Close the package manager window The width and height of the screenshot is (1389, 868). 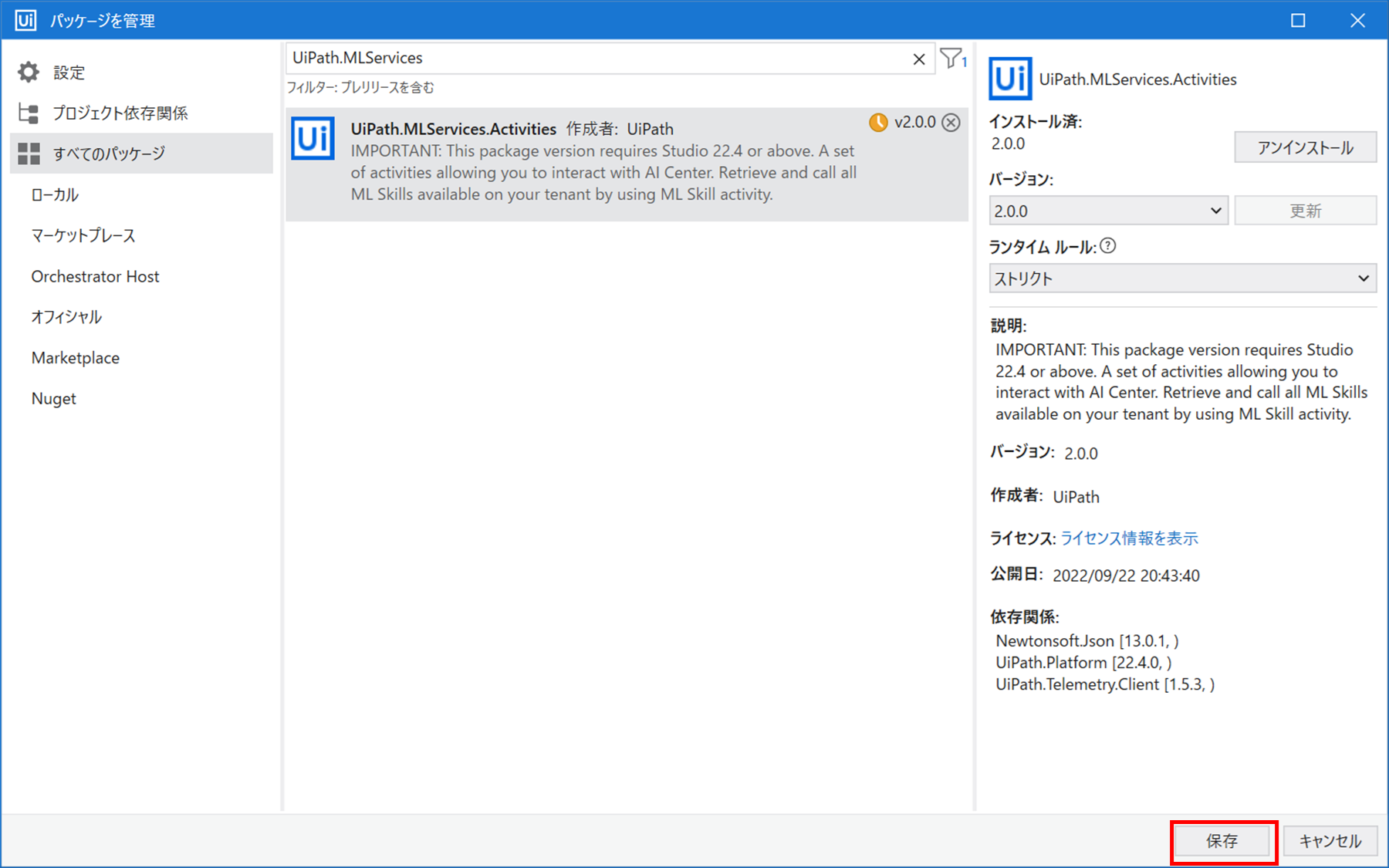click(1357, 20)
